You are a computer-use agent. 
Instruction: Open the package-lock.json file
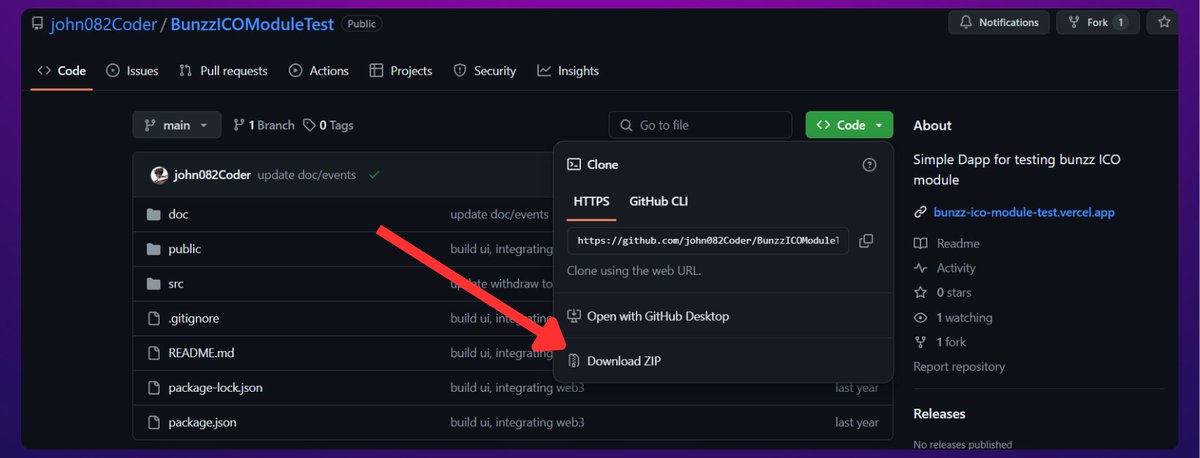(x=215, y=388)
